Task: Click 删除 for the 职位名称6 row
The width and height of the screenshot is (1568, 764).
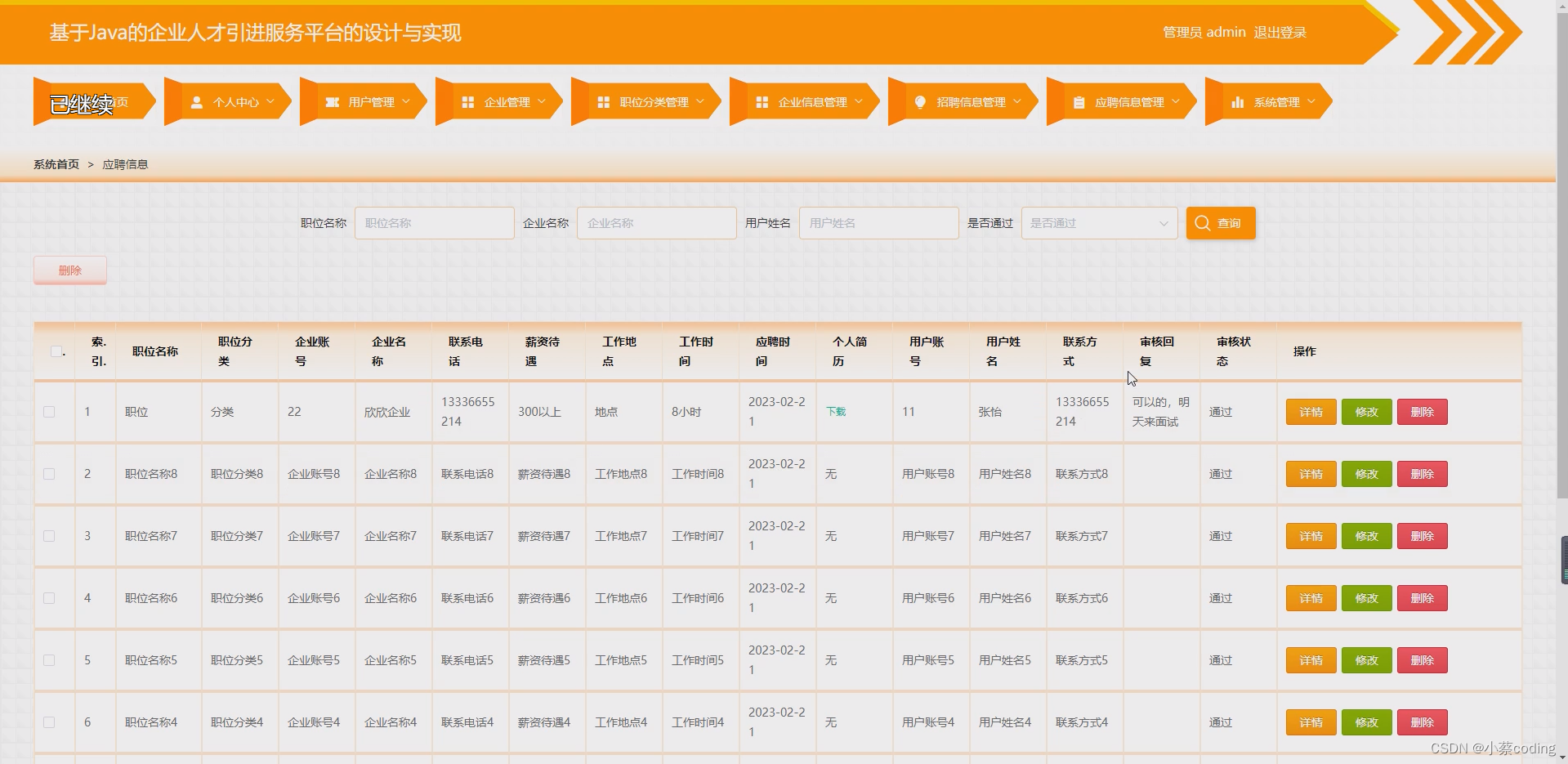Action: point(1422,598)
